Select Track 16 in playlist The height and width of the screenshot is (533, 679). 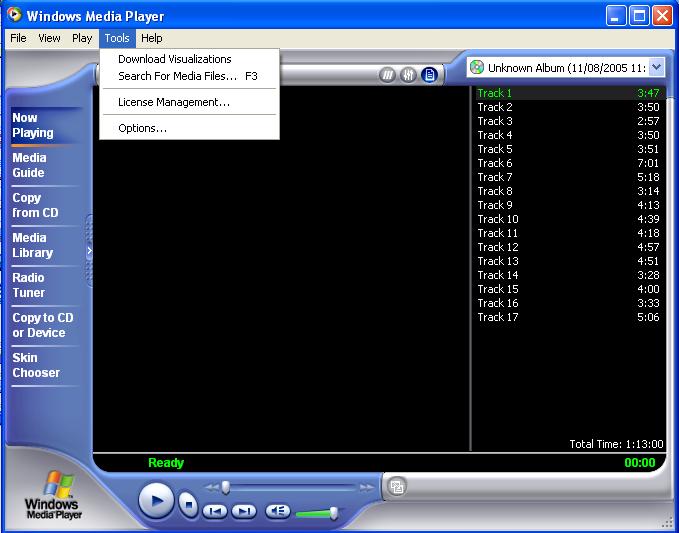569,303
